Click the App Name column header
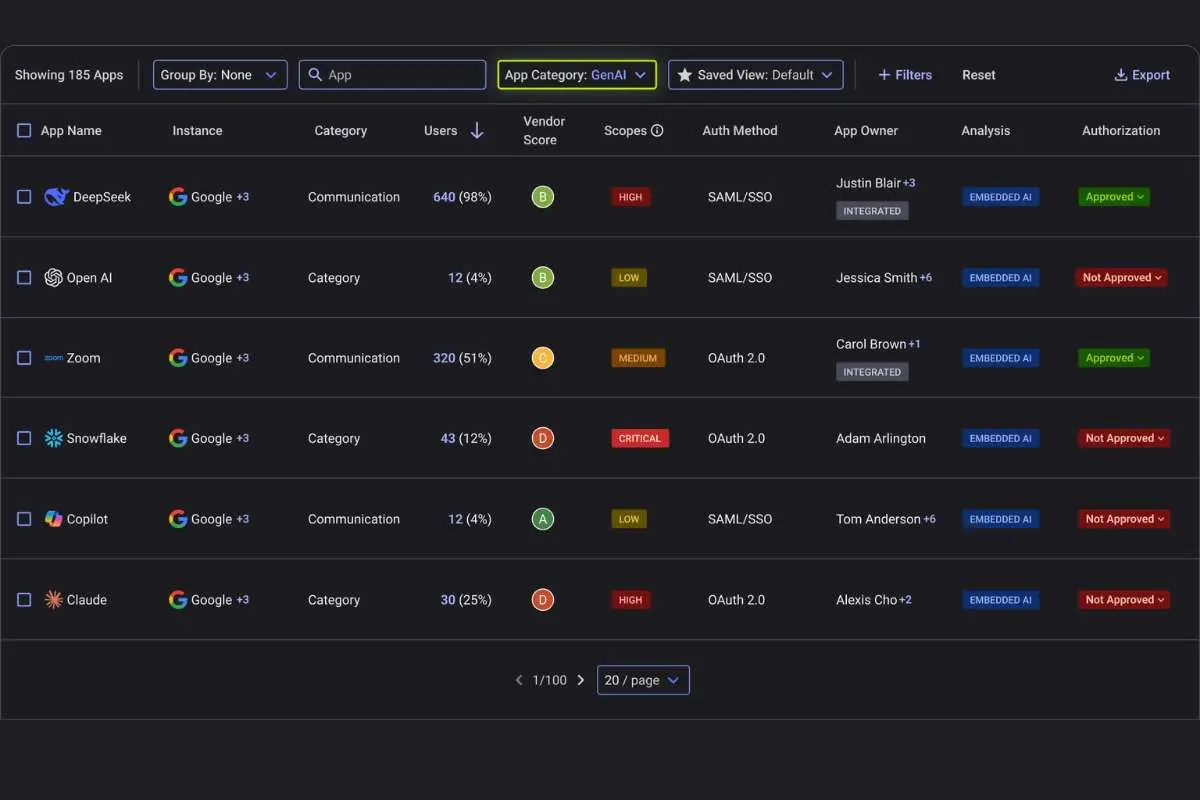This screenshot has height=800, width=1200. 71,131
